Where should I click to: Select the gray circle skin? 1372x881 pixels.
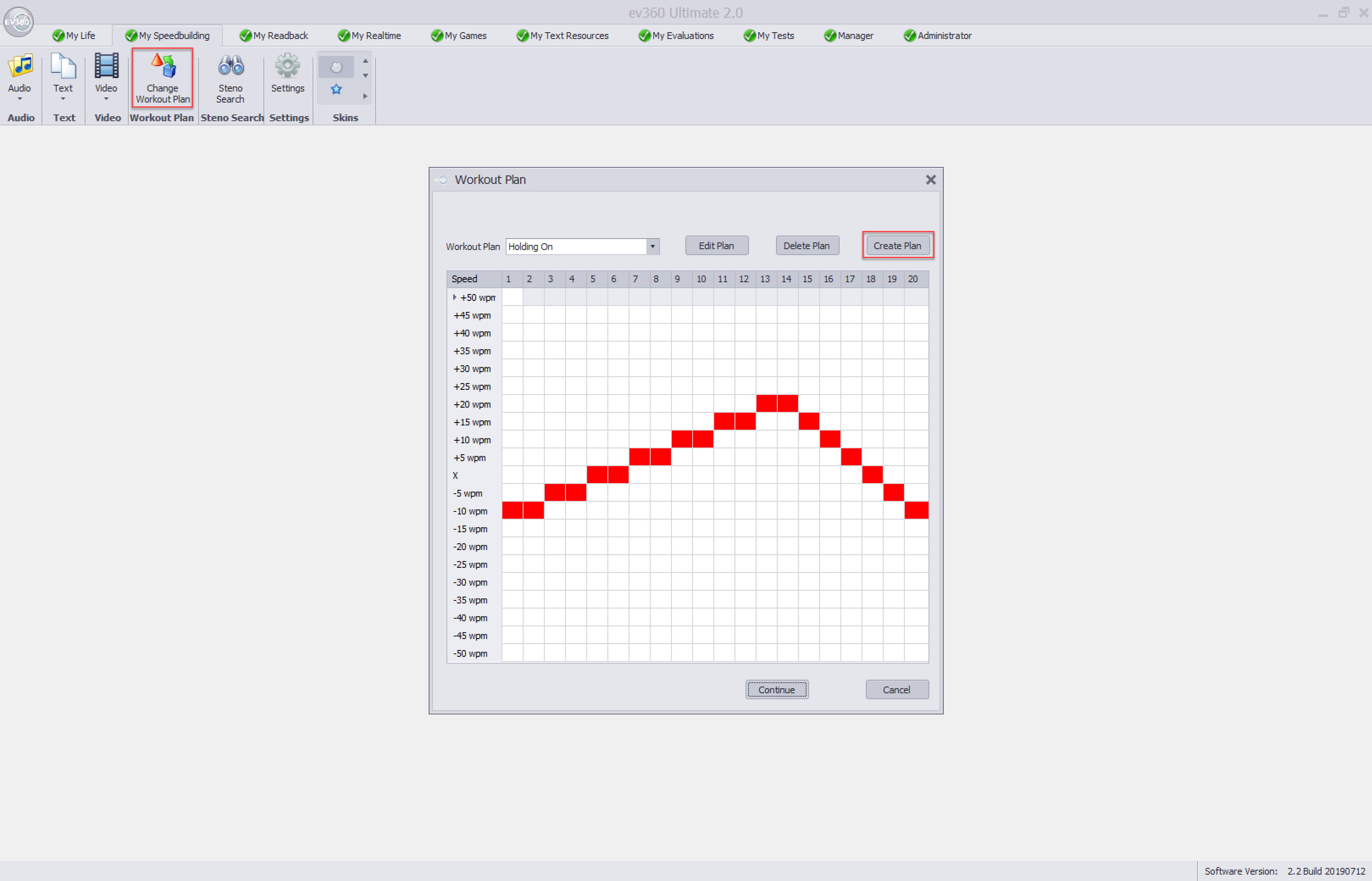(x=336, y=67)
